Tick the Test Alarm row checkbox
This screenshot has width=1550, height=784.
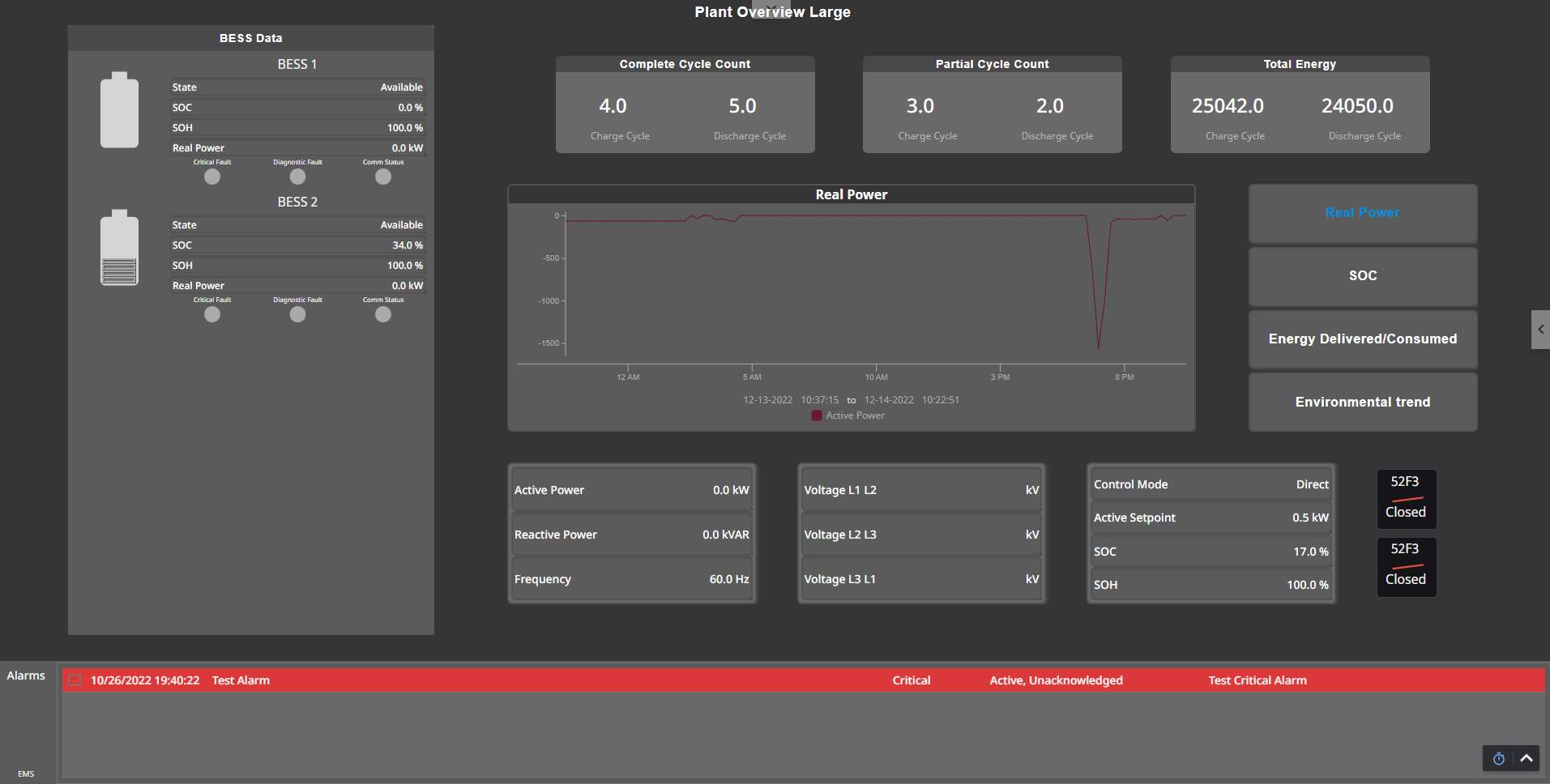(75, 680)
